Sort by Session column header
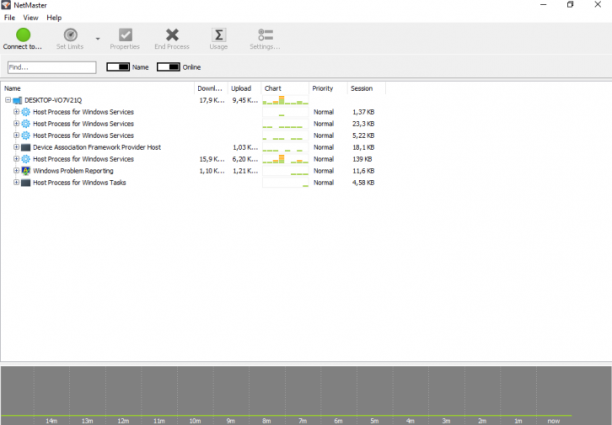Screen dimensions: 612x425 coord(366,89)
